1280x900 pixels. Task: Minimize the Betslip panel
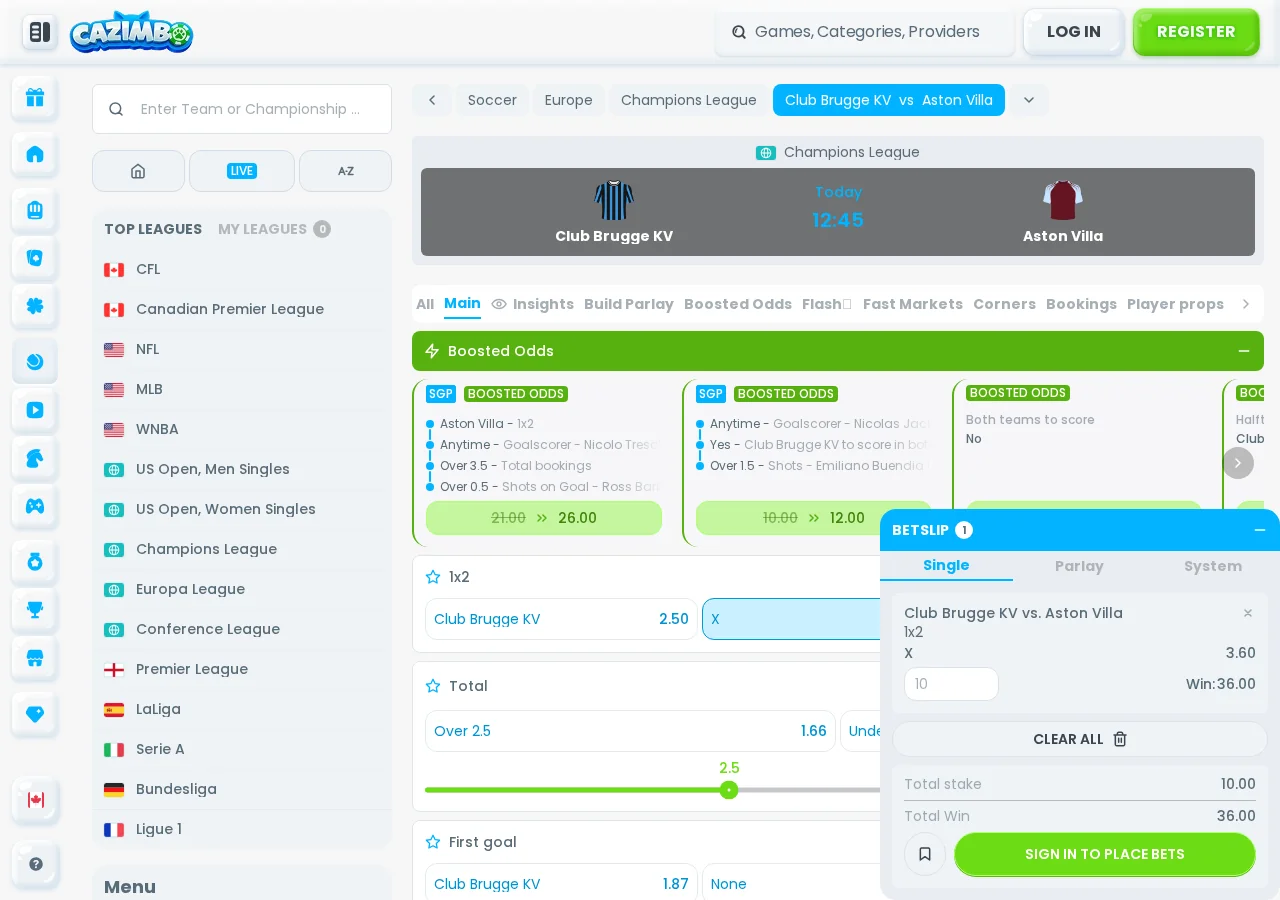(x=1260, y=530)
